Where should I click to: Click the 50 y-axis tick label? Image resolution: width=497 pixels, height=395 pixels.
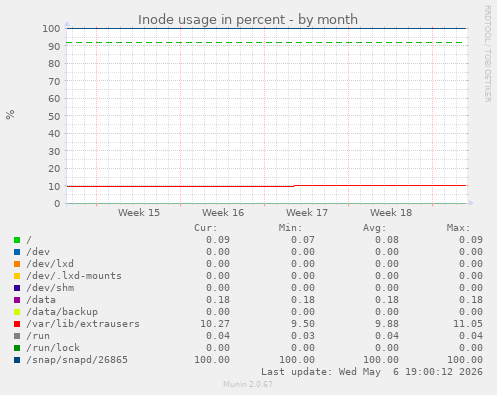pos(54,116)
